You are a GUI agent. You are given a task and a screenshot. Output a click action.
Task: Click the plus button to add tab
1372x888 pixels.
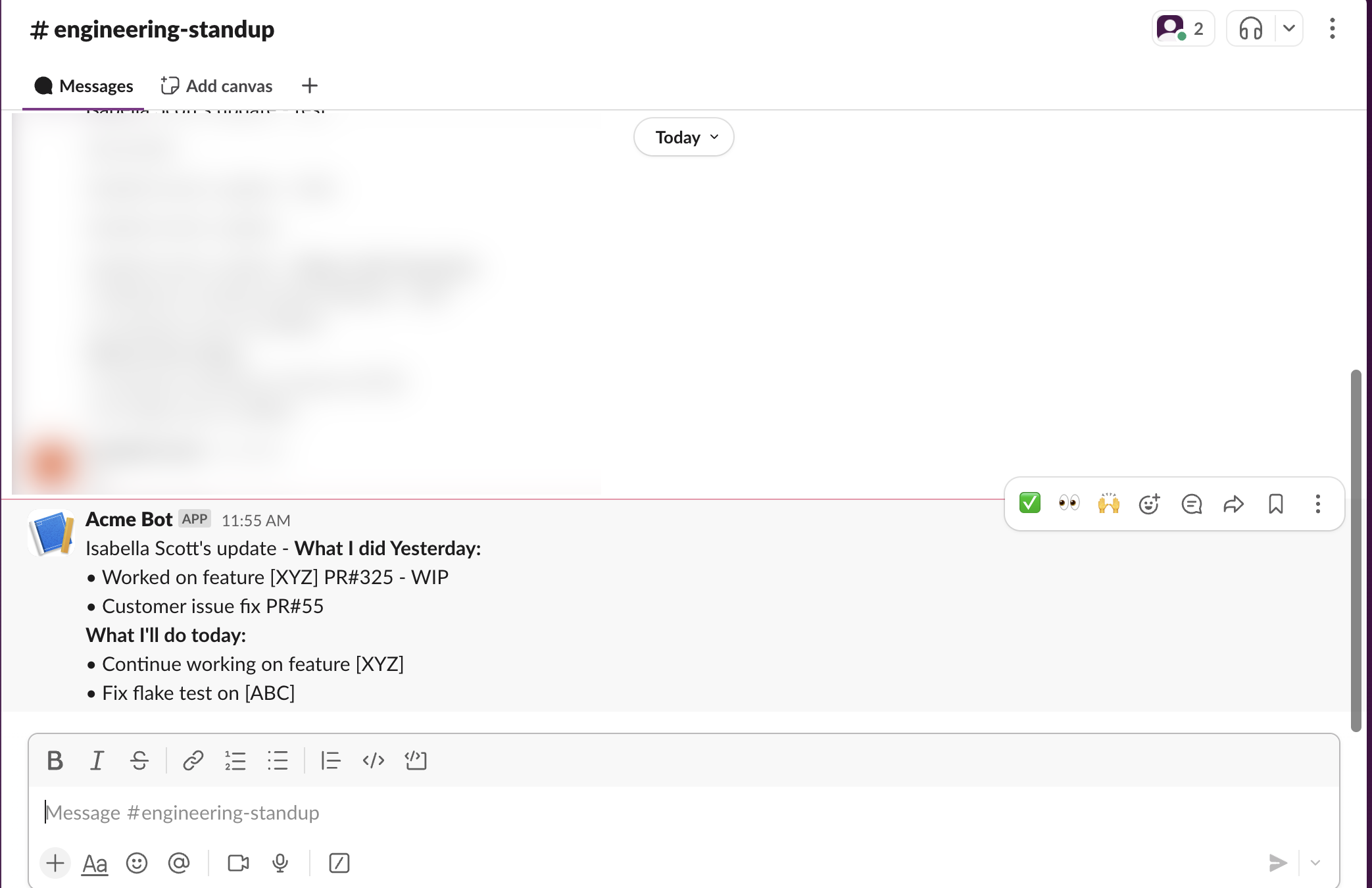coord(310,85)
